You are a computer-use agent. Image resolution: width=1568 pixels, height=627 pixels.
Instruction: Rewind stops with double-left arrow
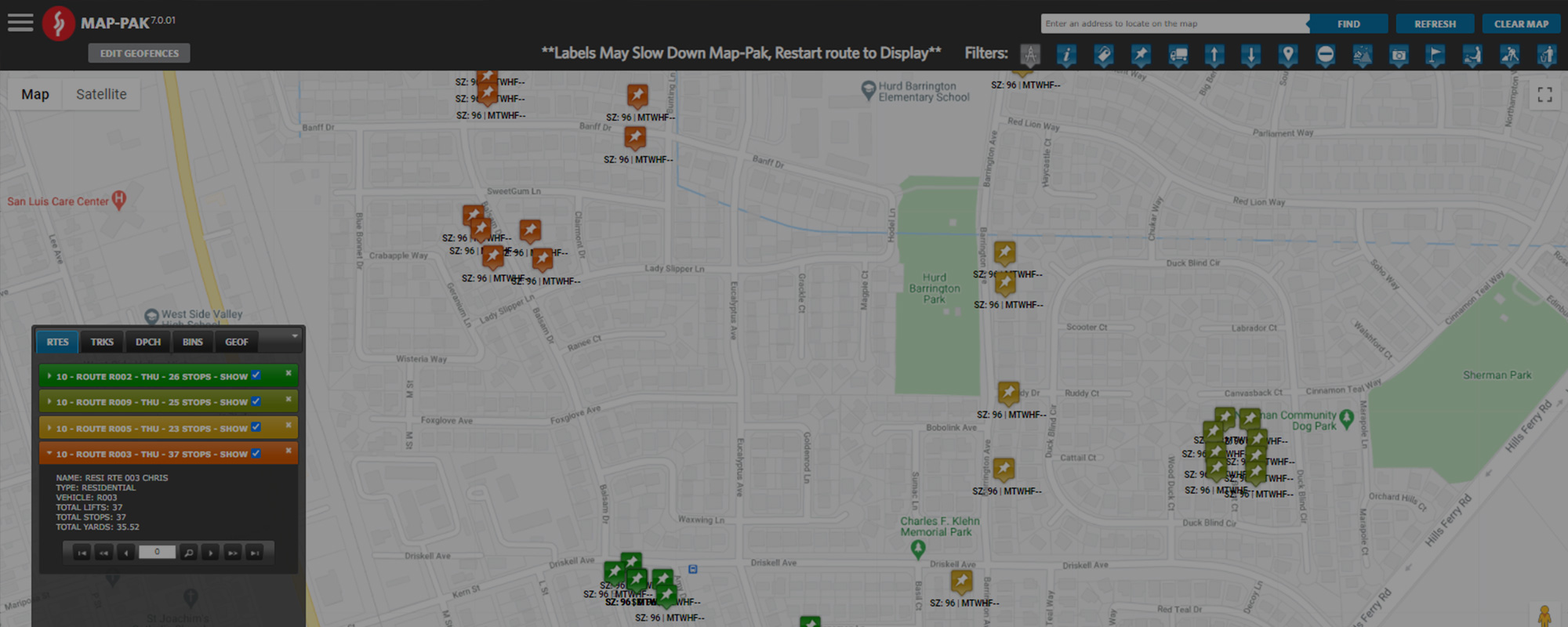103,553
